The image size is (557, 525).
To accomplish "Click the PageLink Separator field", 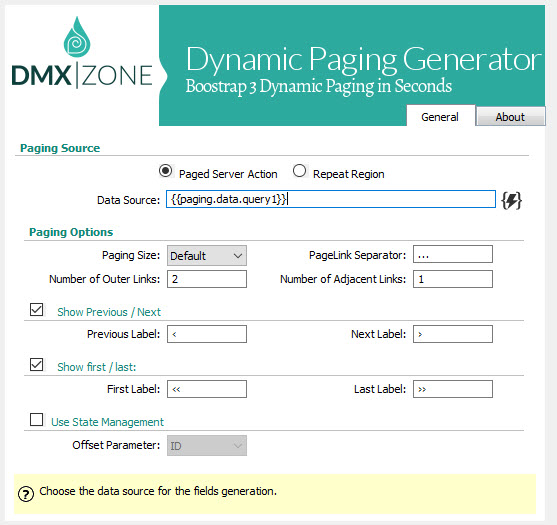I will coord(453,254).
